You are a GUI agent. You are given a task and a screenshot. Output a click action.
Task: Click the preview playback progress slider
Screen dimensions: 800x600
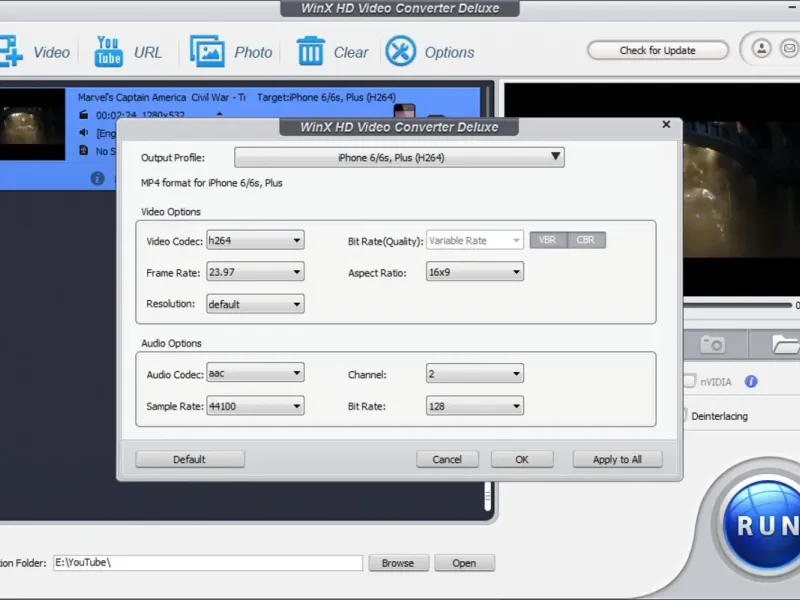[738, 305]
